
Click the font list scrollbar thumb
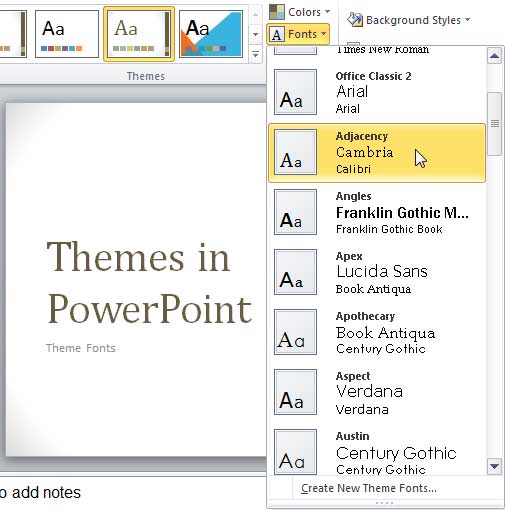(x=495, y=124)
